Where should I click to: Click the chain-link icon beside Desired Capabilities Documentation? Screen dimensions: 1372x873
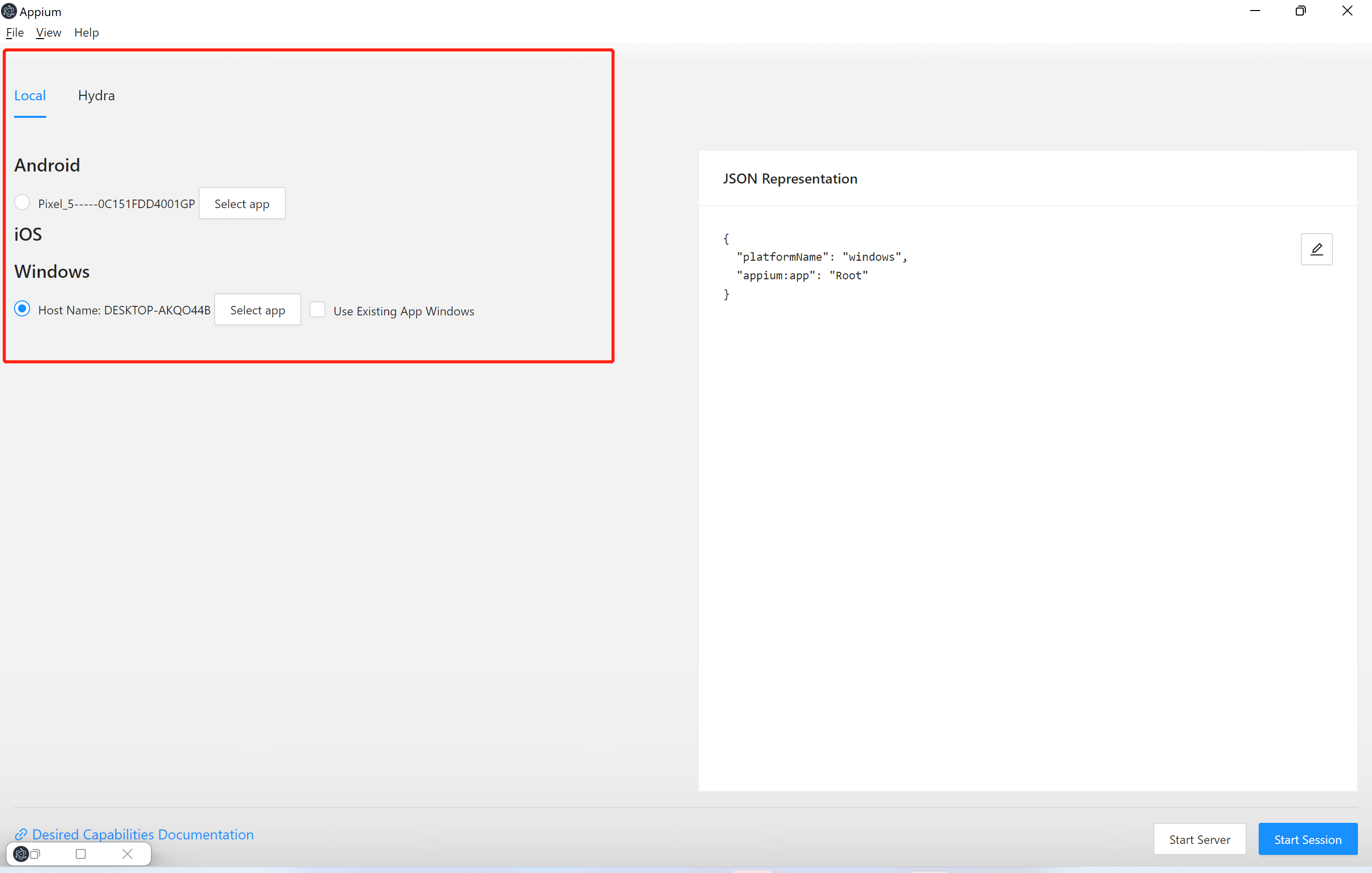coord(21,834)
